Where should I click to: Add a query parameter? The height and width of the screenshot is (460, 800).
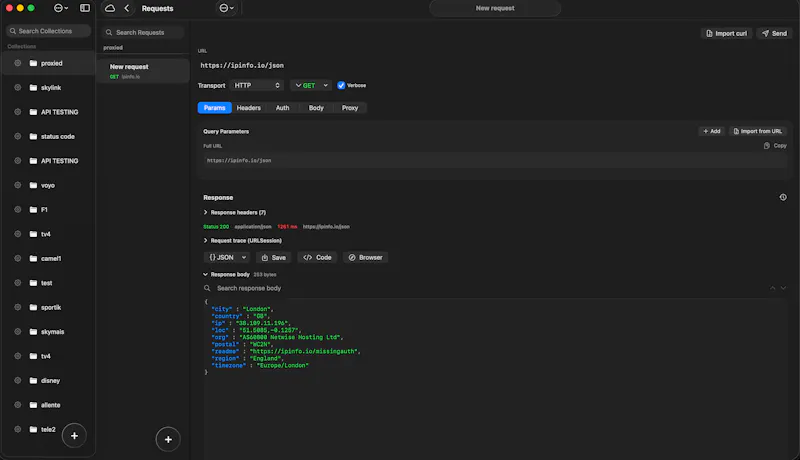(711, 132)
